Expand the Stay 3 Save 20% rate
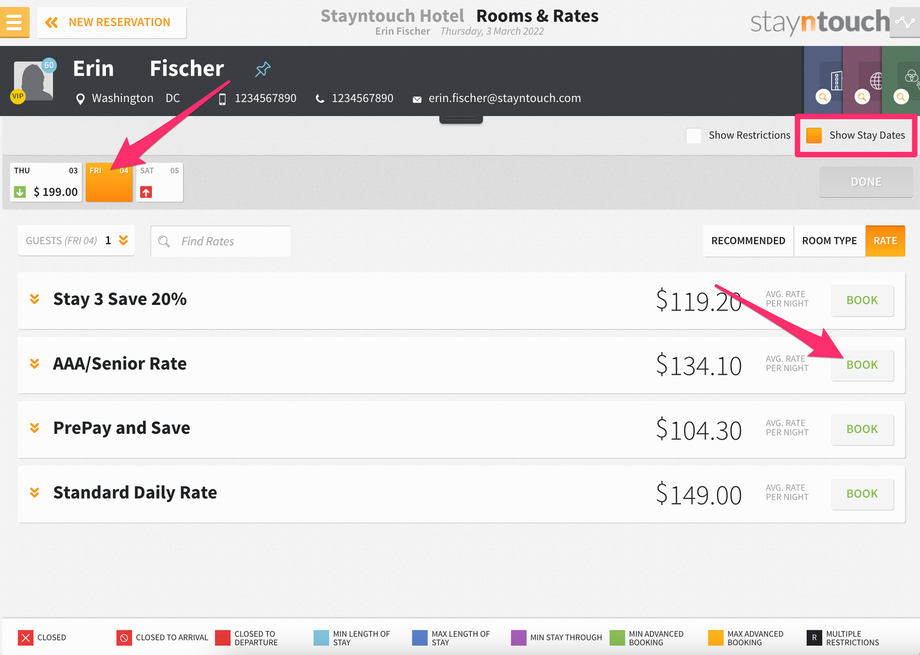The image size is (920, 655). (x=35, y=299)
